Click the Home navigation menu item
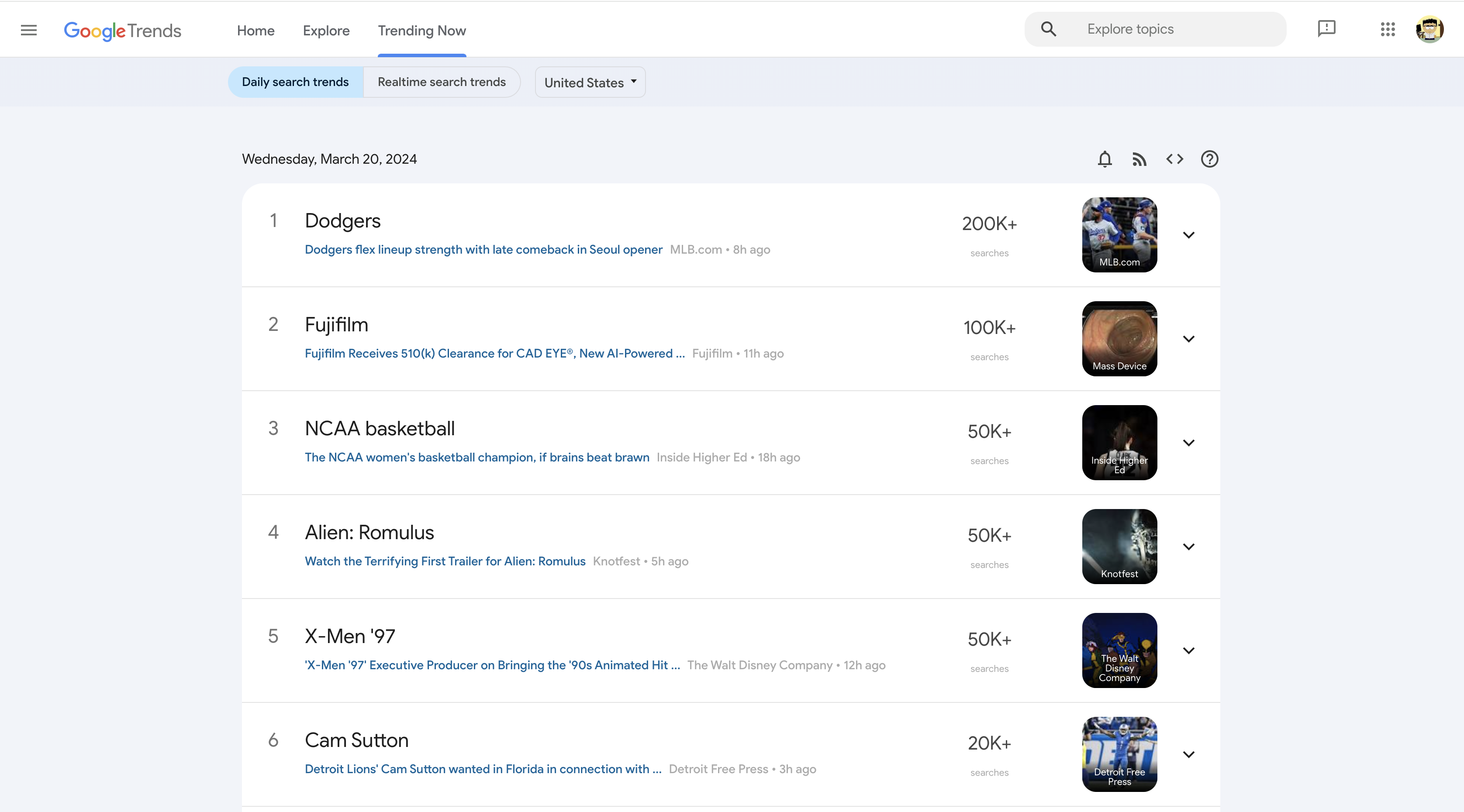 (x=256, y=30)
